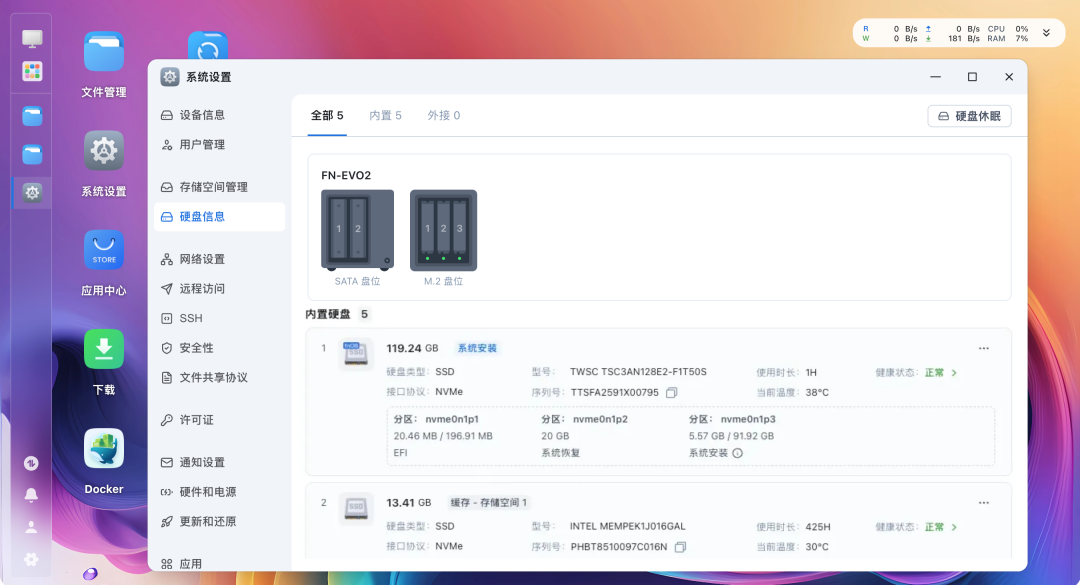Switch to the 外接 0 tab
Image resolution: width=1080 pixels, height=585 pixels.
[x=443, y=115]
